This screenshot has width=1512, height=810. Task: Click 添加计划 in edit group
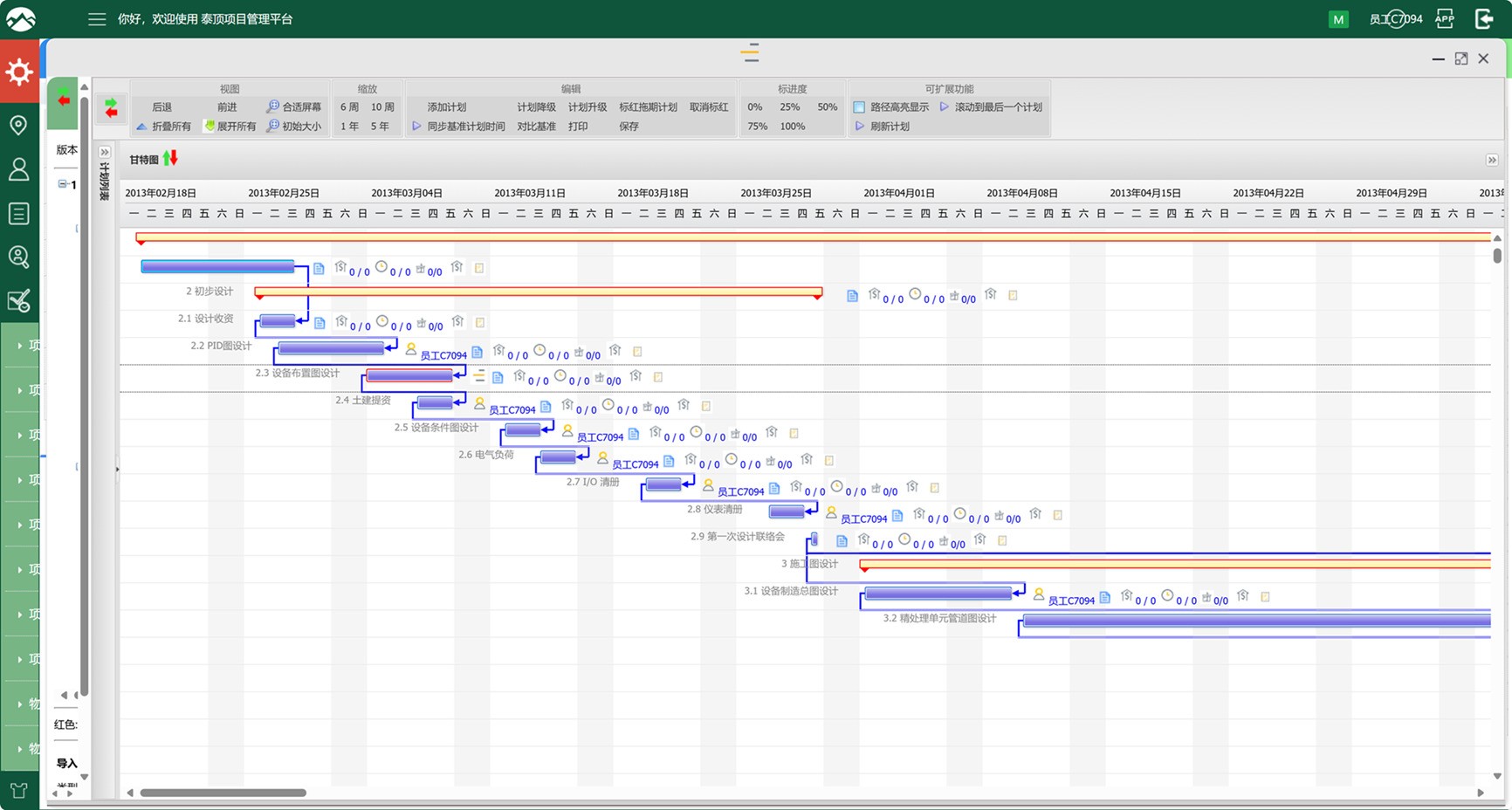(446, 107)
